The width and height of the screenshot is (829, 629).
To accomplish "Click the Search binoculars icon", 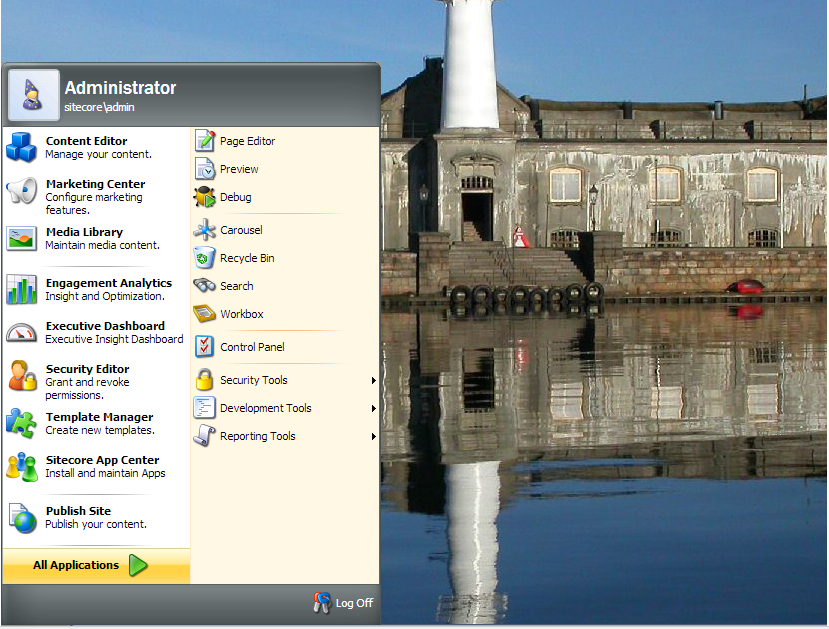I will (x=205, y=285).
